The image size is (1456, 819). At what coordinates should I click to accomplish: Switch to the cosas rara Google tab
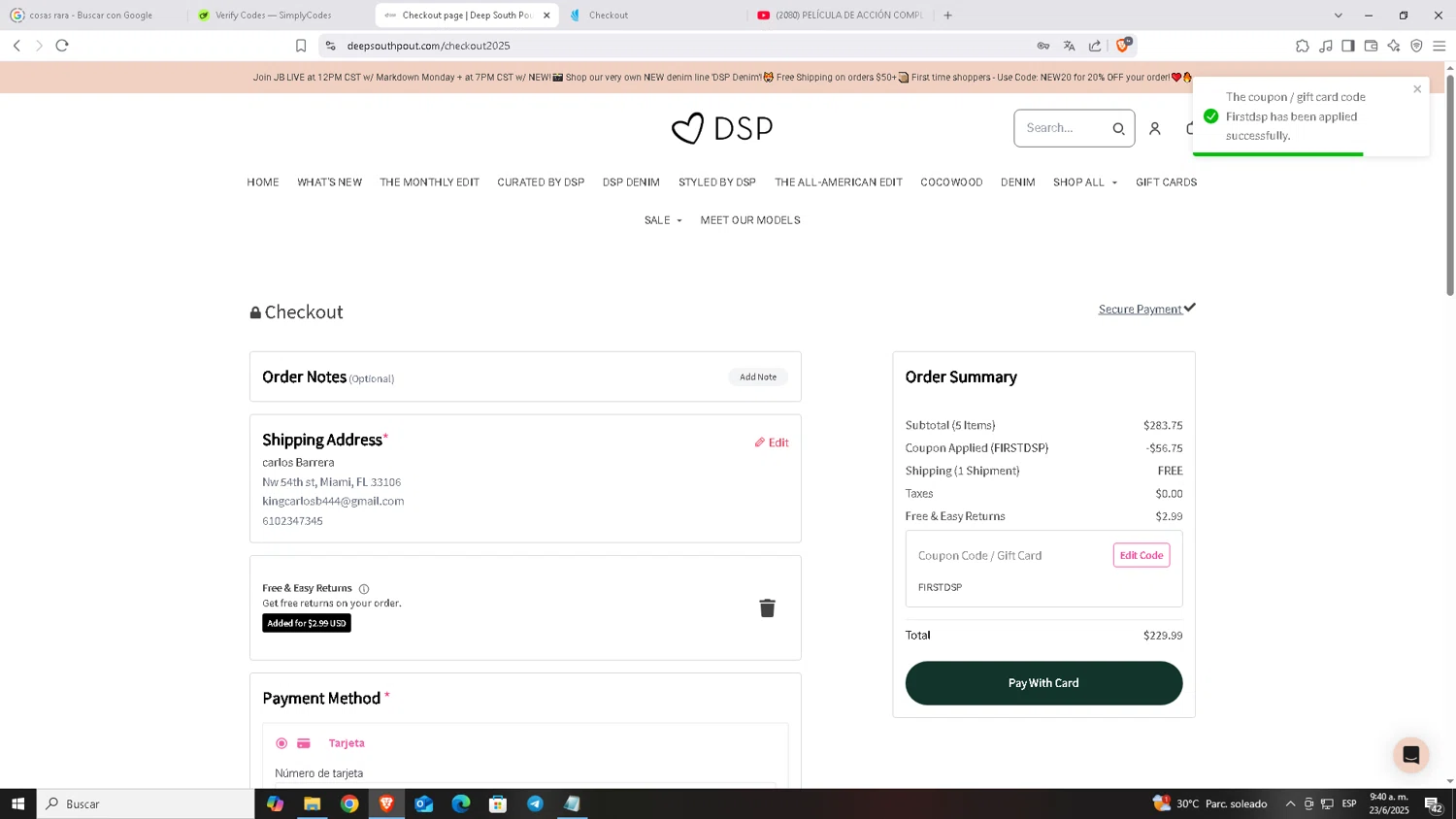coord(93,16)
